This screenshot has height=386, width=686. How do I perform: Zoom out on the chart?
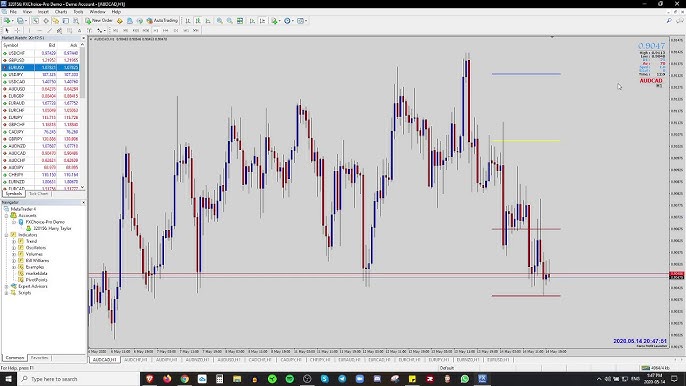[230, 21]
